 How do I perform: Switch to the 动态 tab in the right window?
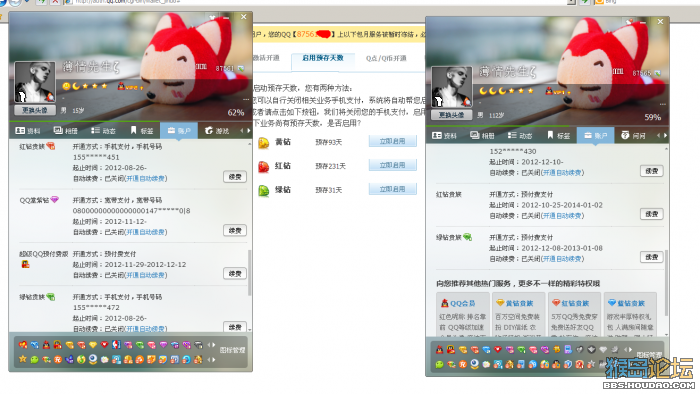click(x=520, y=135)
